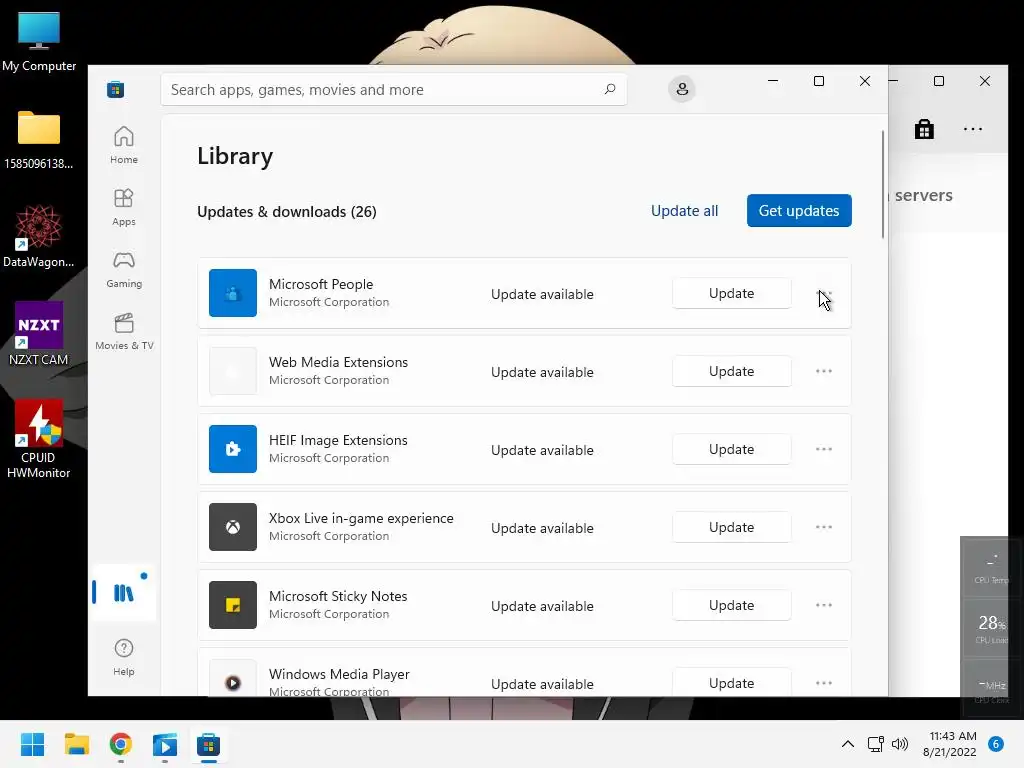The width and height of the screenshot is (1024, 768).
Task: Click the media player taskbar icon
Action: [165, 744]
